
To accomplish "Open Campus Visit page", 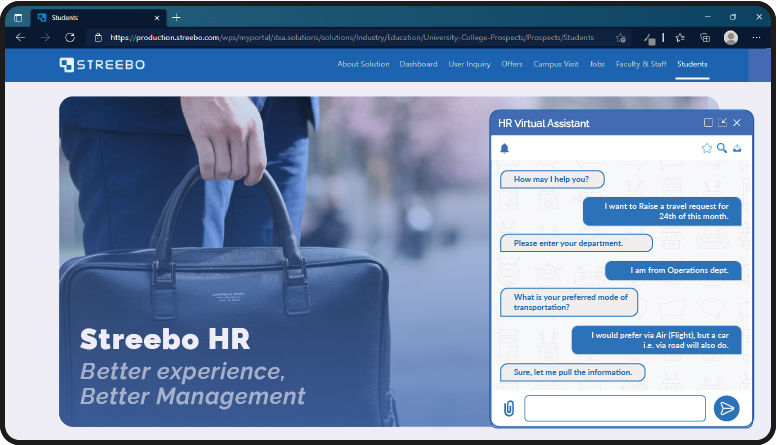I will [555, 64].
